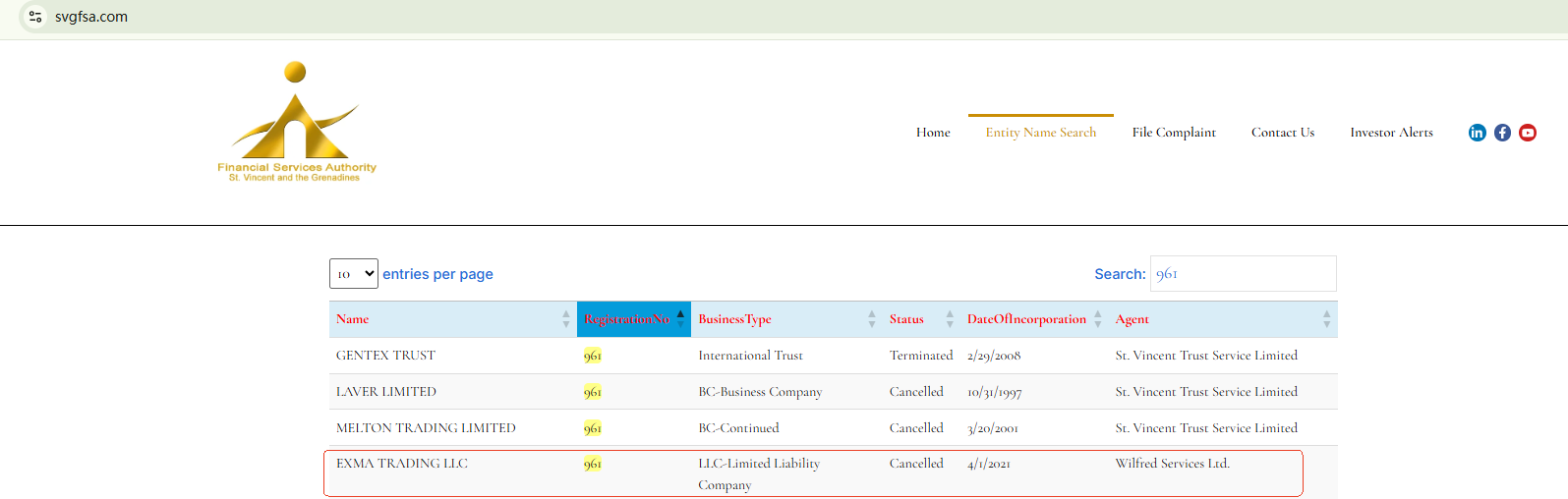Viewport: 1568px width, 499px height.
Task: Click the Search input field
Action: (x=1243, y=274)
